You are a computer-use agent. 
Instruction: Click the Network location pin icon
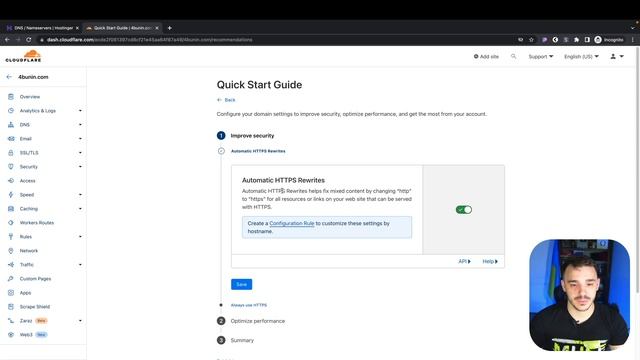pos(11,251)
